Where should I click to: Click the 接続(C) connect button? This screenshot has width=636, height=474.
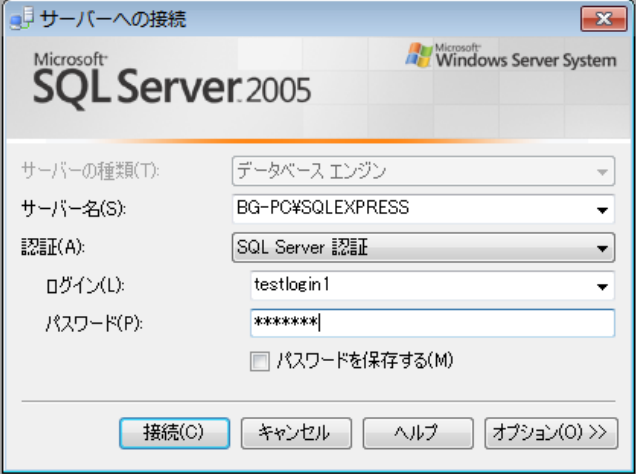[174, 433]
